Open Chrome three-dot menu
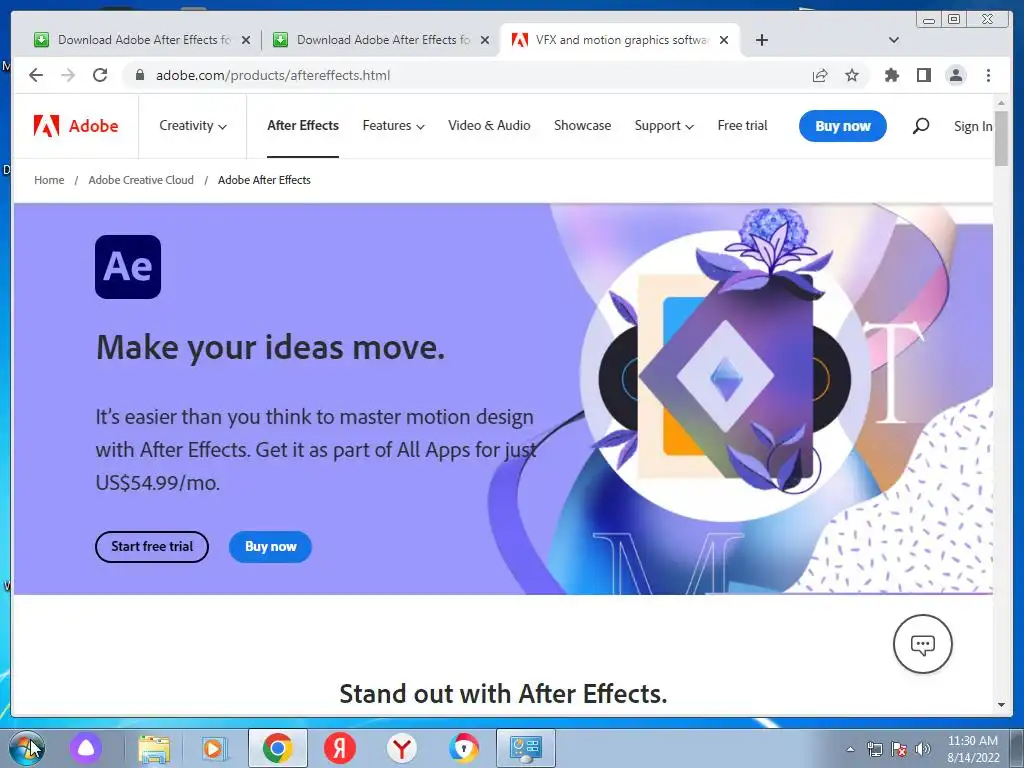 tap(988, 75)
